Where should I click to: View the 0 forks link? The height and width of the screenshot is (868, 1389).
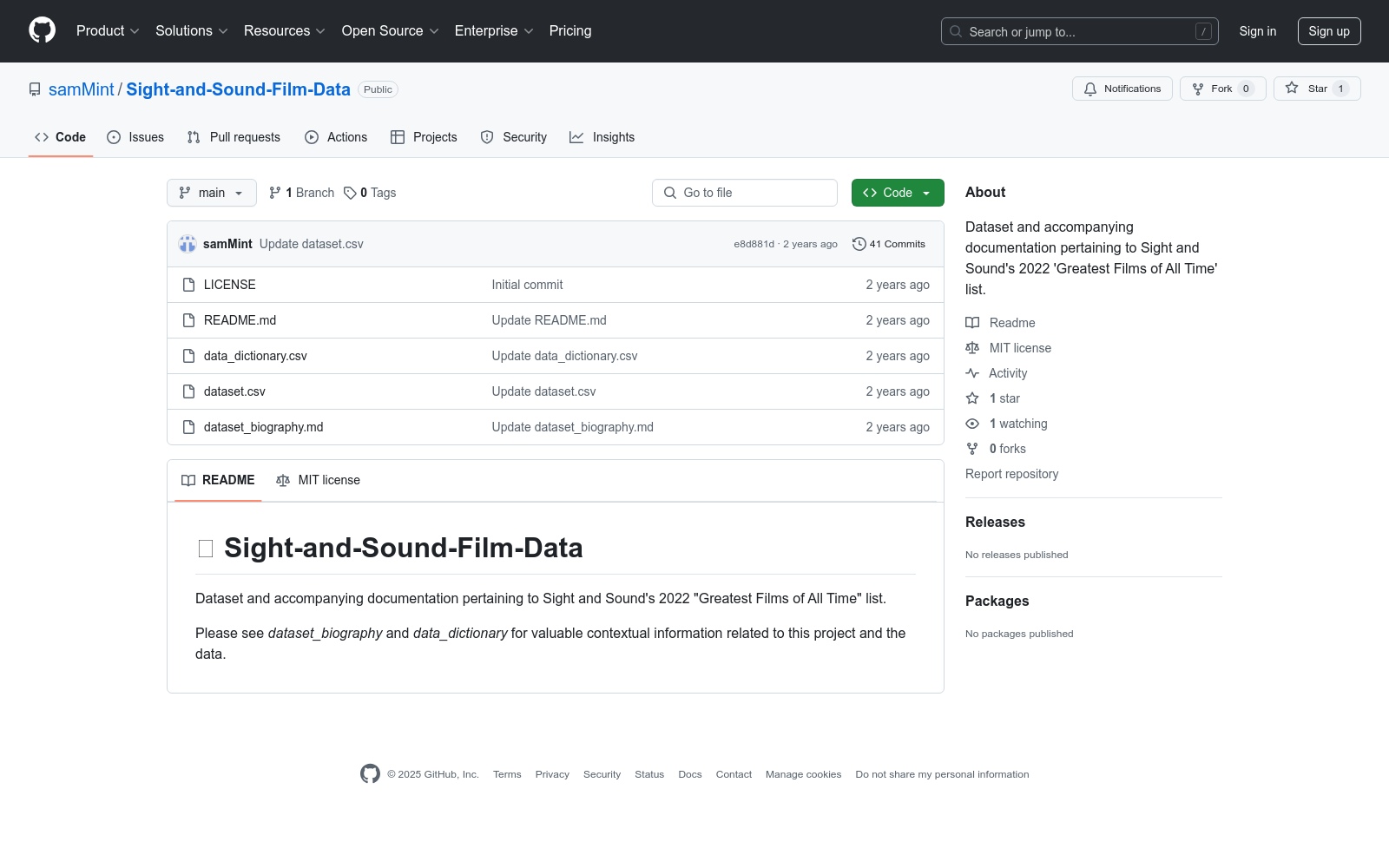pos(996,449)
